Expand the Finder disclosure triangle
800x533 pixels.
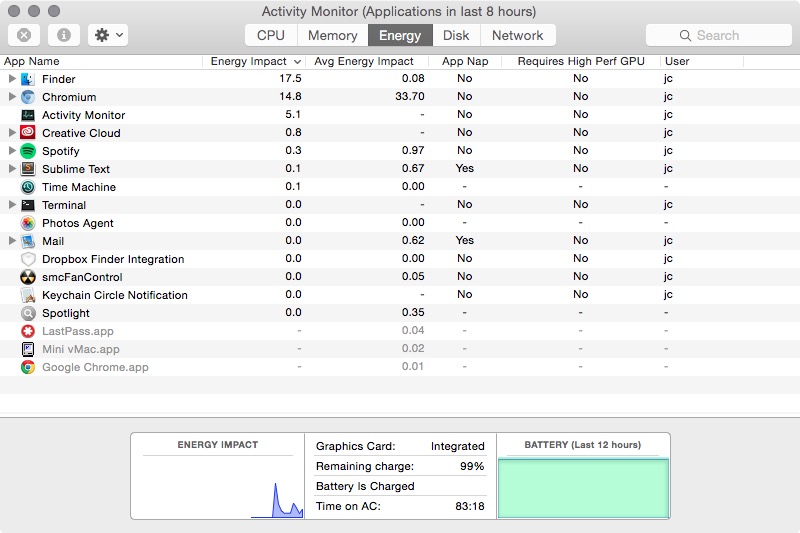coord(12,79)
